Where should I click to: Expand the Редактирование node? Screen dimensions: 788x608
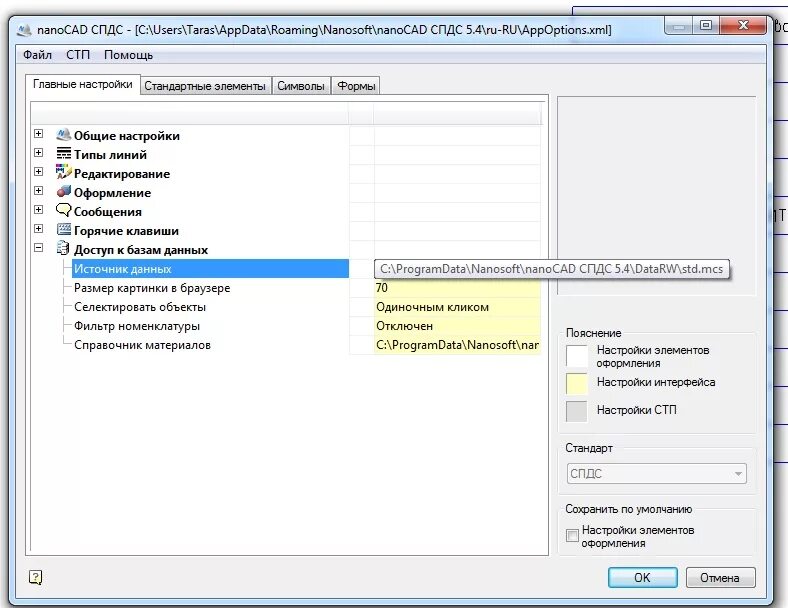pos(39,172)
